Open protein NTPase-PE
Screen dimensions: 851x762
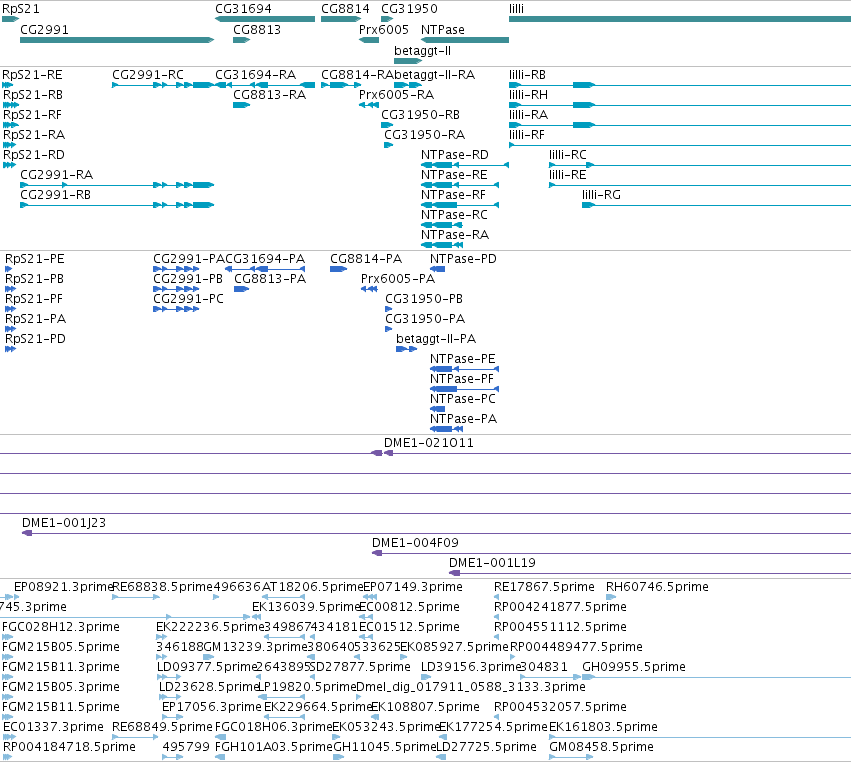pos(462,359)
